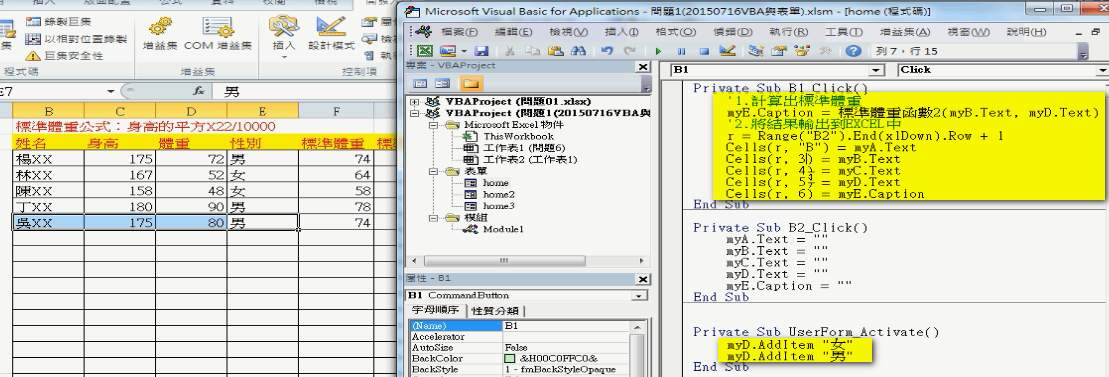Open B1 CommandButton properties object dropdown
The height and width of the screenshot is (377, 1109).
click(640, 296)
